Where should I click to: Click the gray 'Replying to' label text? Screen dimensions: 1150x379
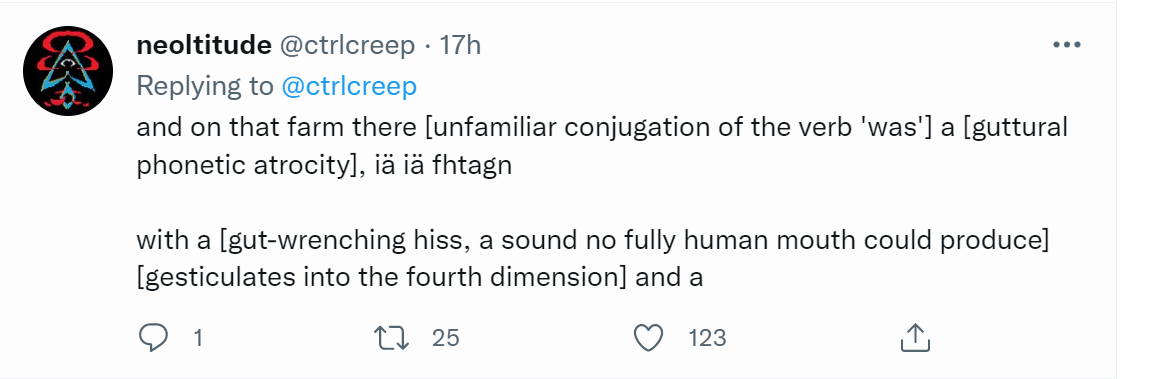click(205, 87)
